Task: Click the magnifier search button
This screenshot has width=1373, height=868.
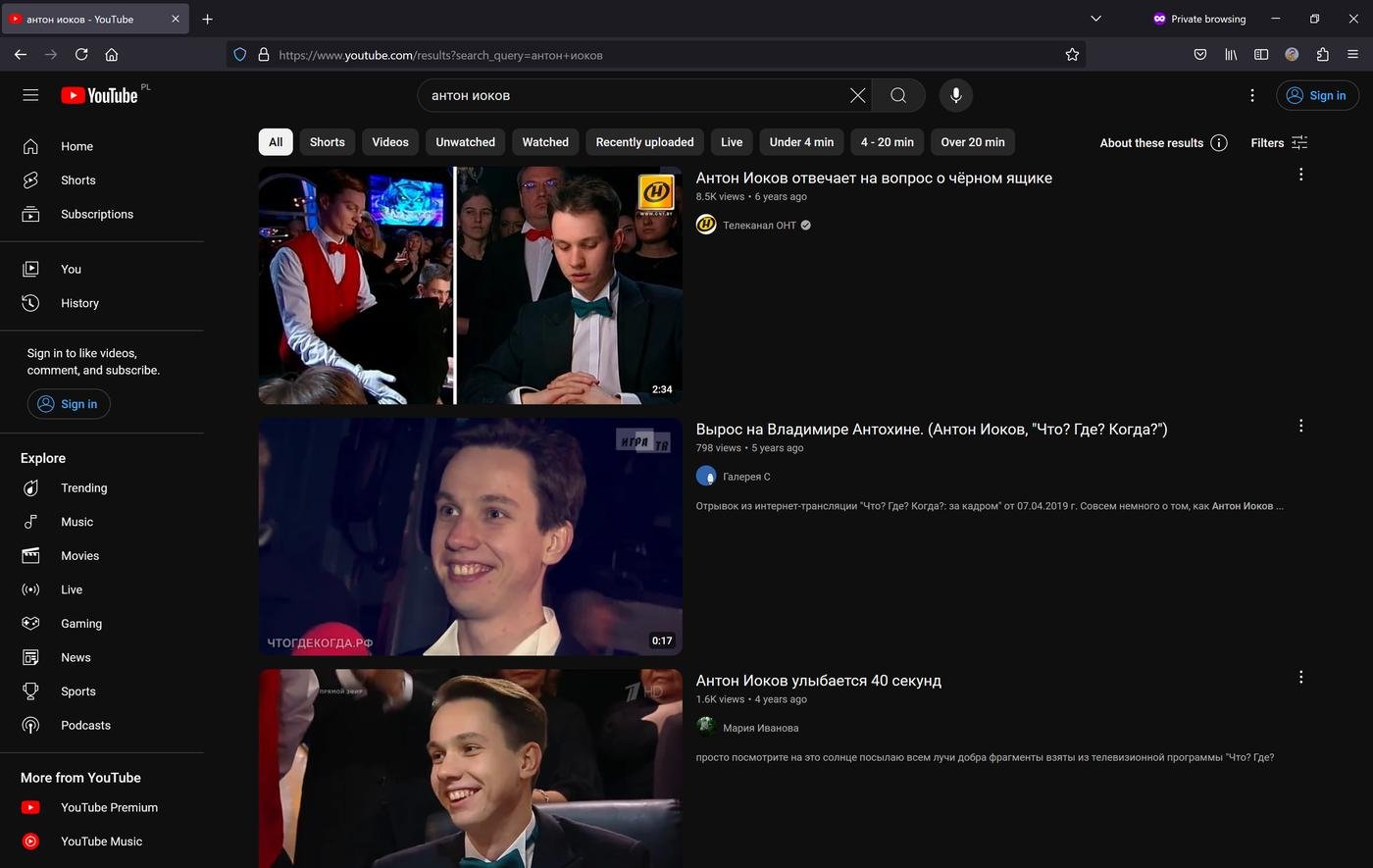Action: pyautogui.click(x=897, y=95)
